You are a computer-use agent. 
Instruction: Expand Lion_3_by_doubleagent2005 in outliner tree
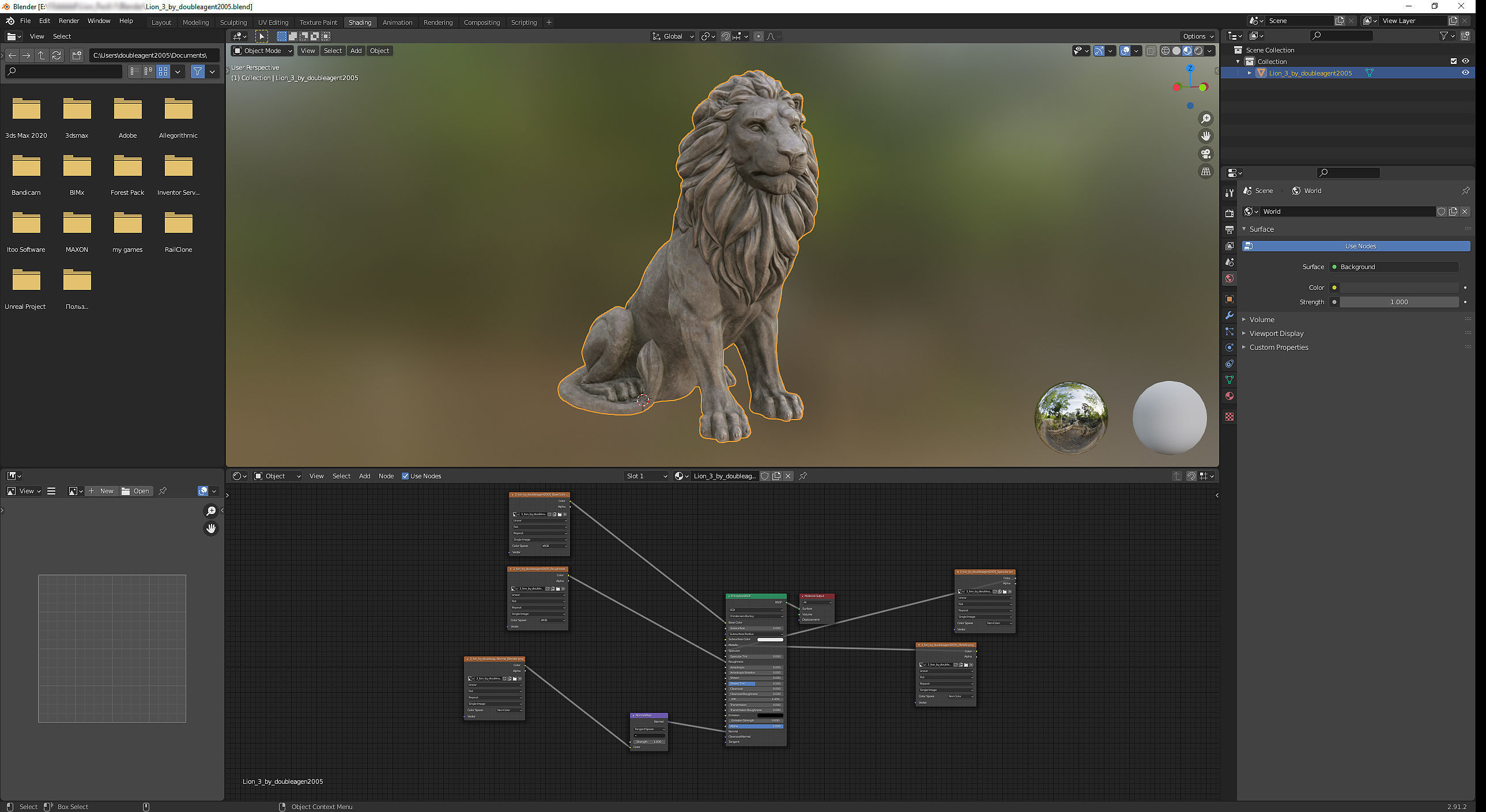(x=1250, y=73)
